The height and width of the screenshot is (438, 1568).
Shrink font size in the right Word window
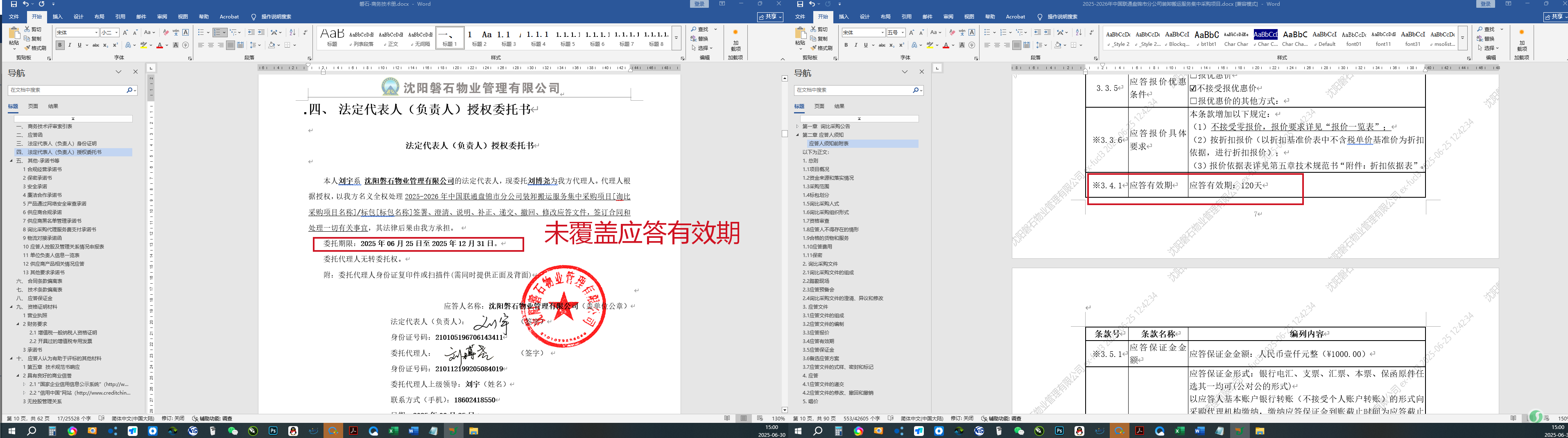tap(921, 32)
